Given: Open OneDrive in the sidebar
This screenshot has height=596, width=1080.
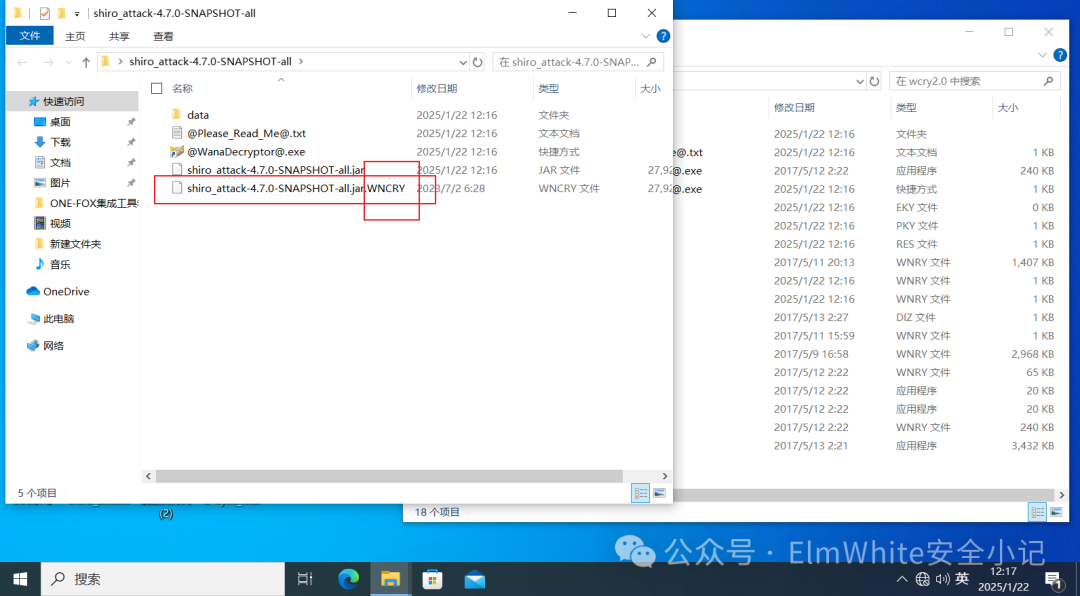Looking at the screenshot, I should pos(65,291).
